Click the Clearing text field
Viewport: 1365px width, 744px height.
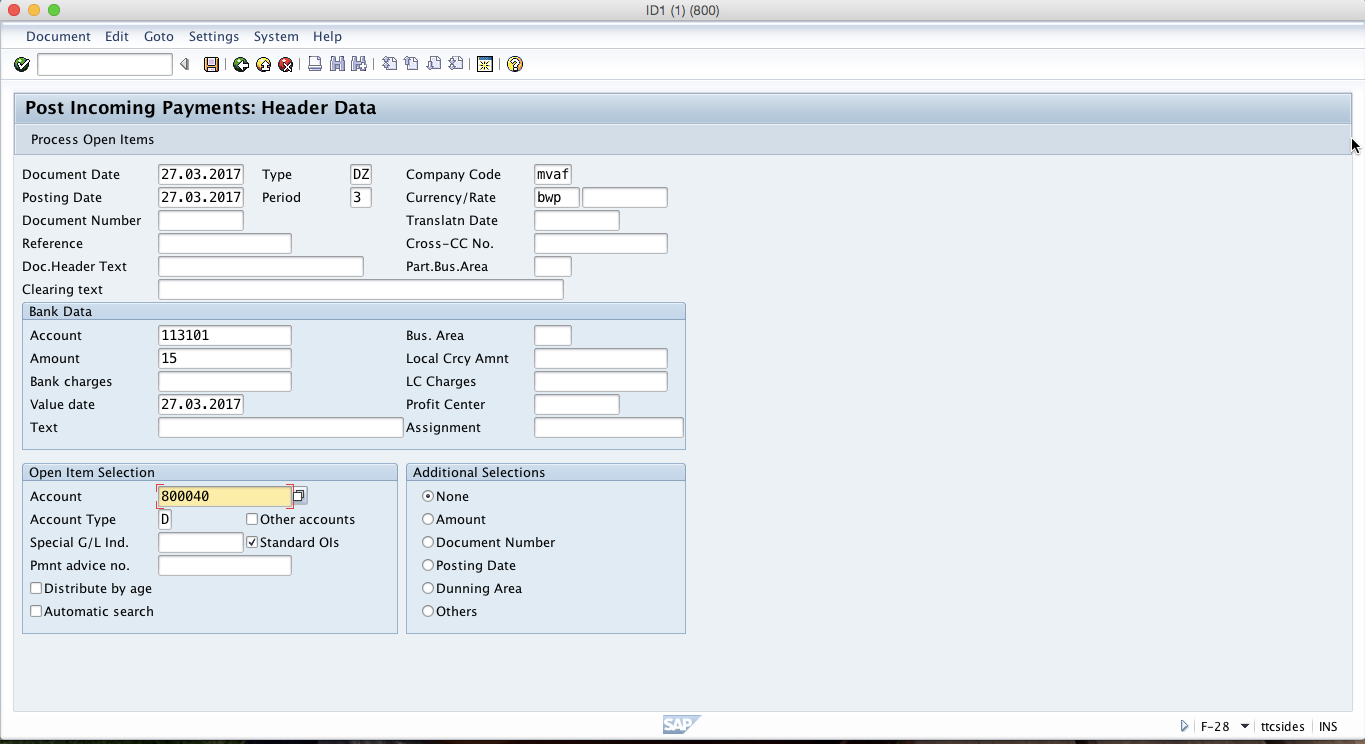click(361, 289)
